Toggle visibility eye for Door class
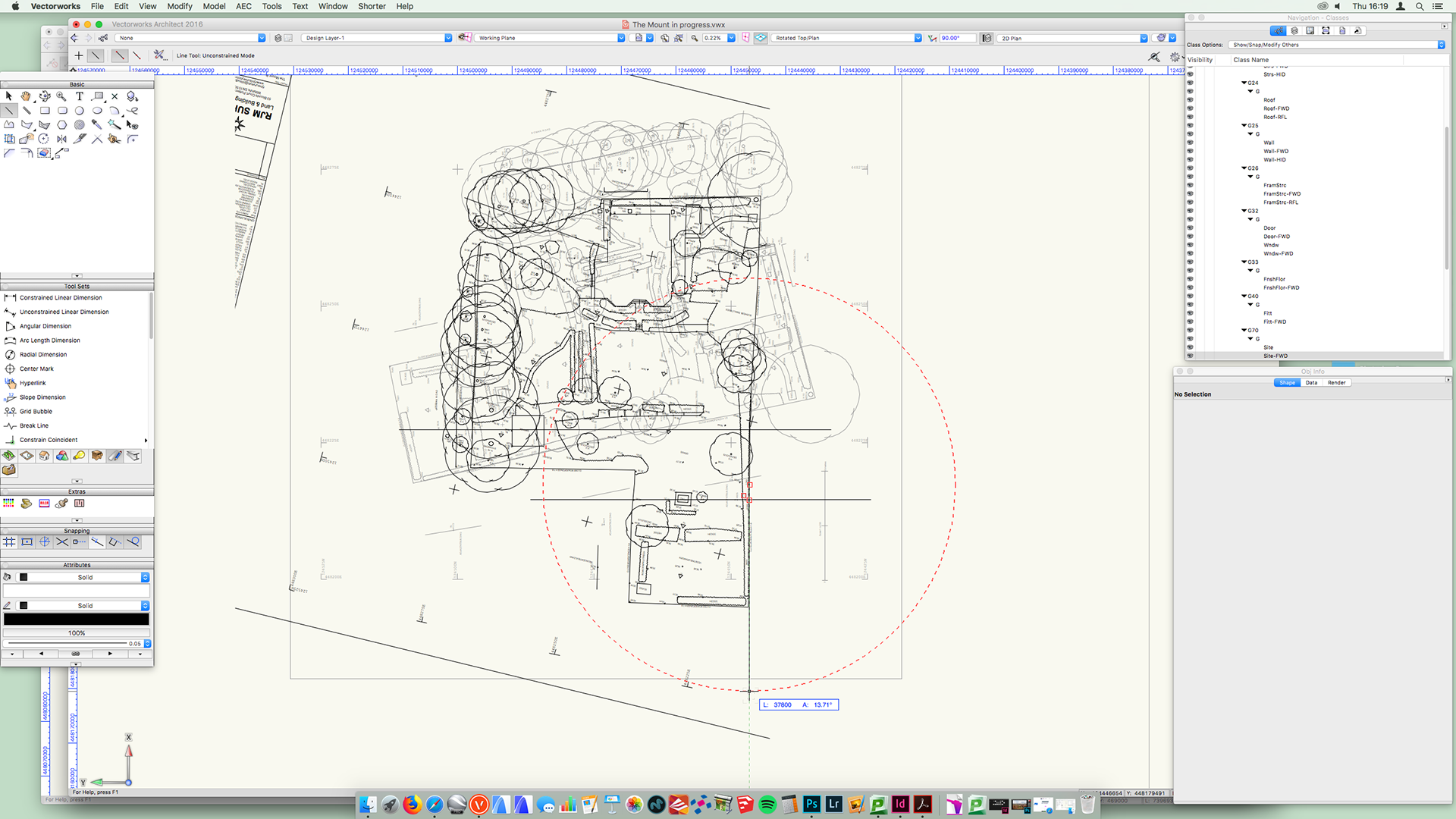 [x=1190, y=227]
